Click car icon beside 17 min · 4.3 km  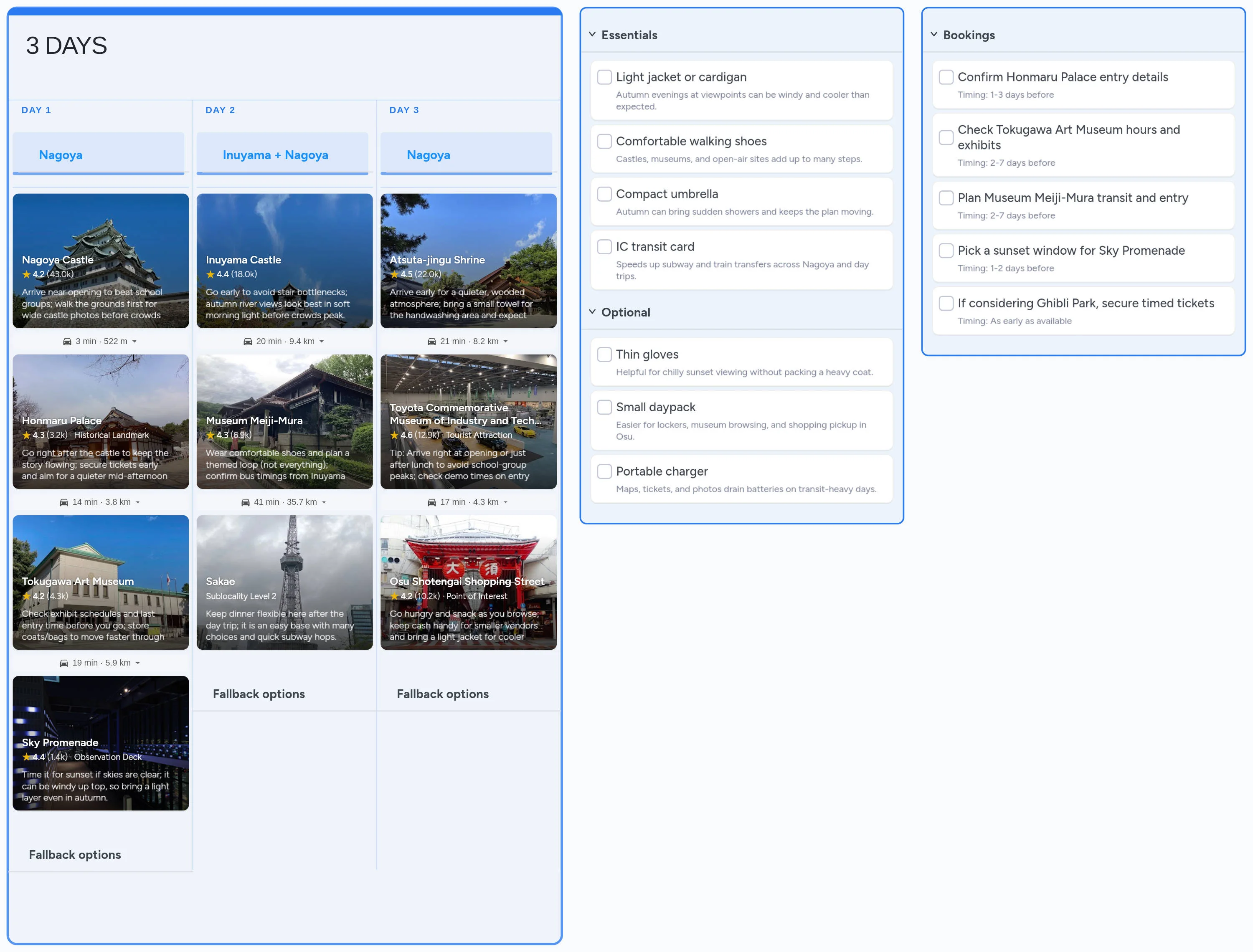pos(432,502)
